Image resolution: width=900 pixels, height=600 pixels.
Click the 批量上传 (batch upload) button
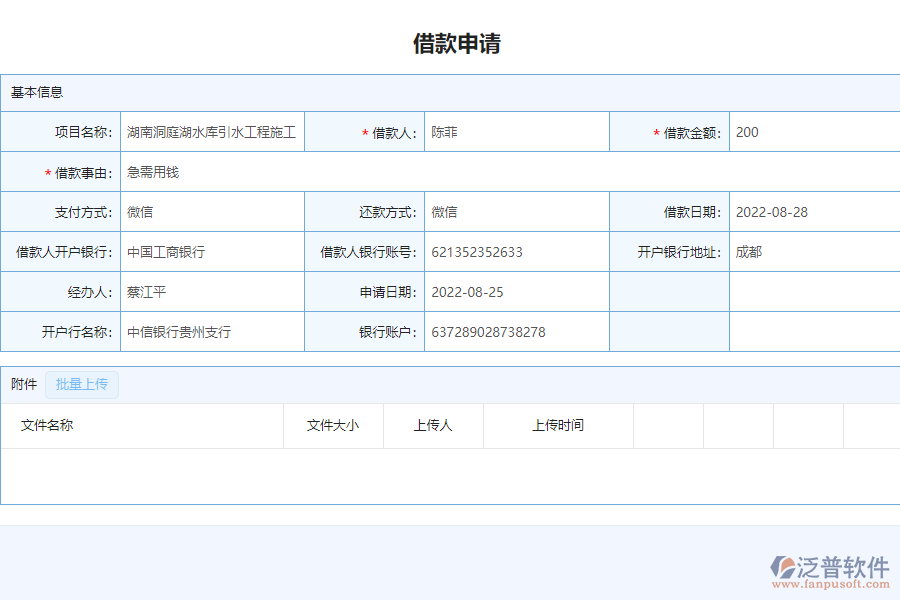click(81, 385)
